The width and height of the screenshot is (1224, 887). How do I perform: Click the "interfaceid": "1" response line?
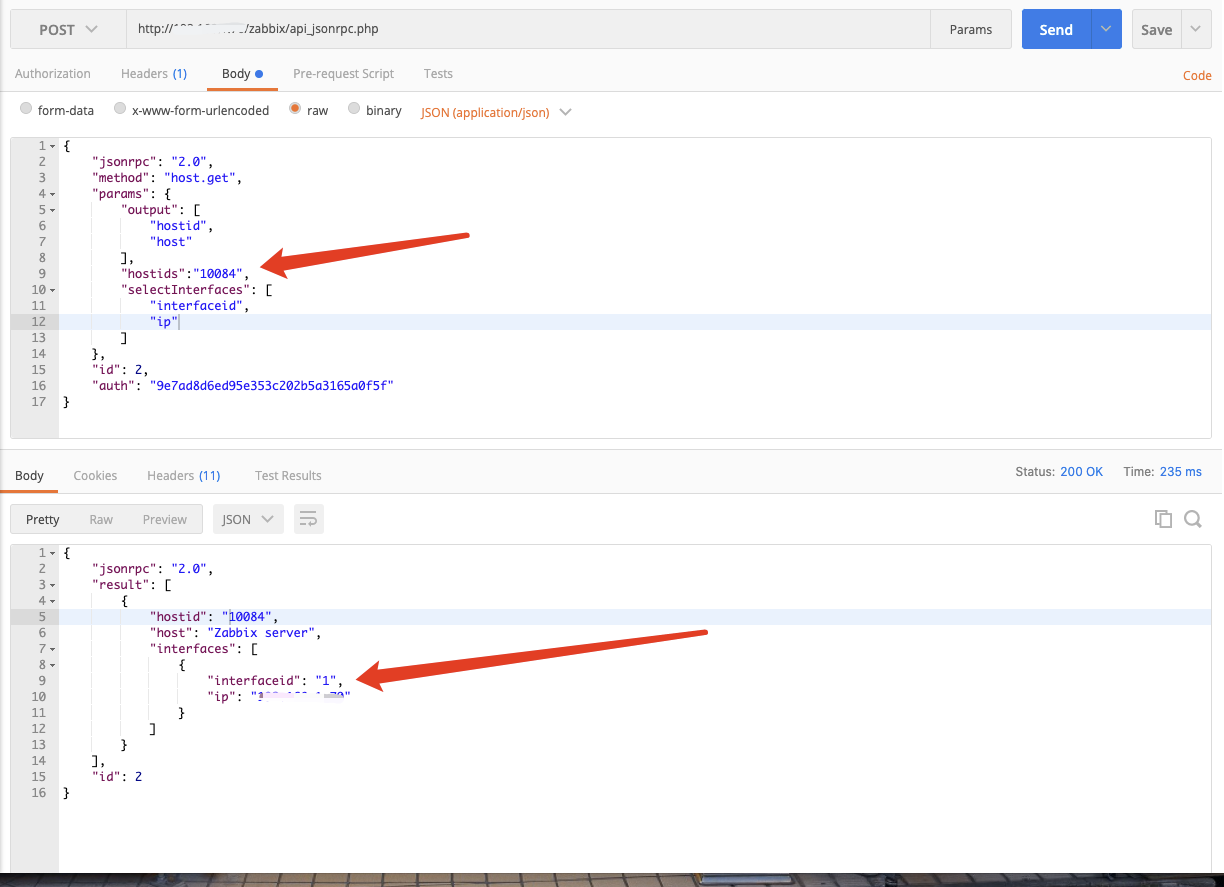[x=276, y=681]
